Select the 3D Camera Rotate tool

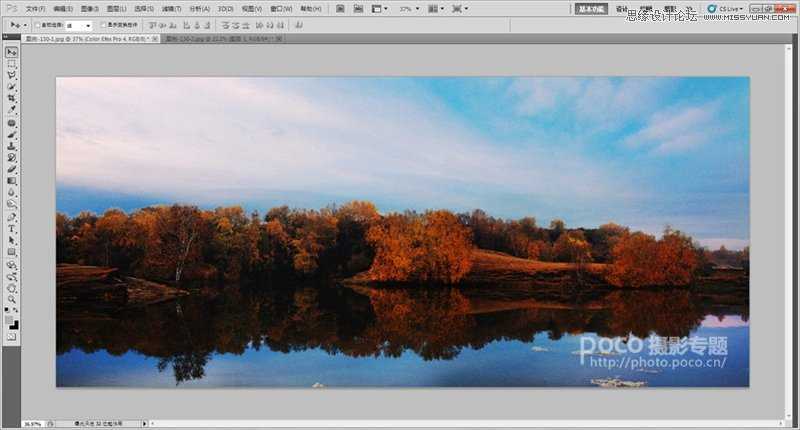pos(11,277)
